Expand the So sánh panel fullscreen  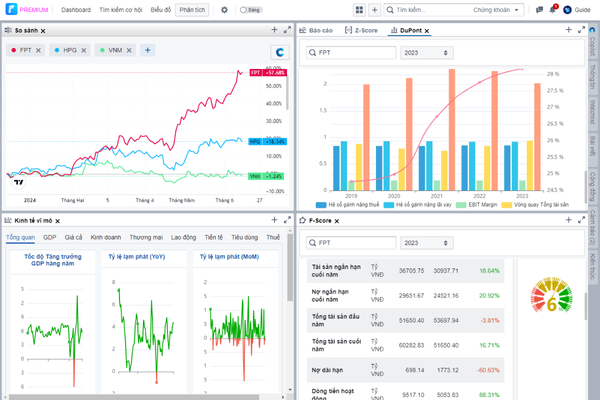(x=287, y=29)
